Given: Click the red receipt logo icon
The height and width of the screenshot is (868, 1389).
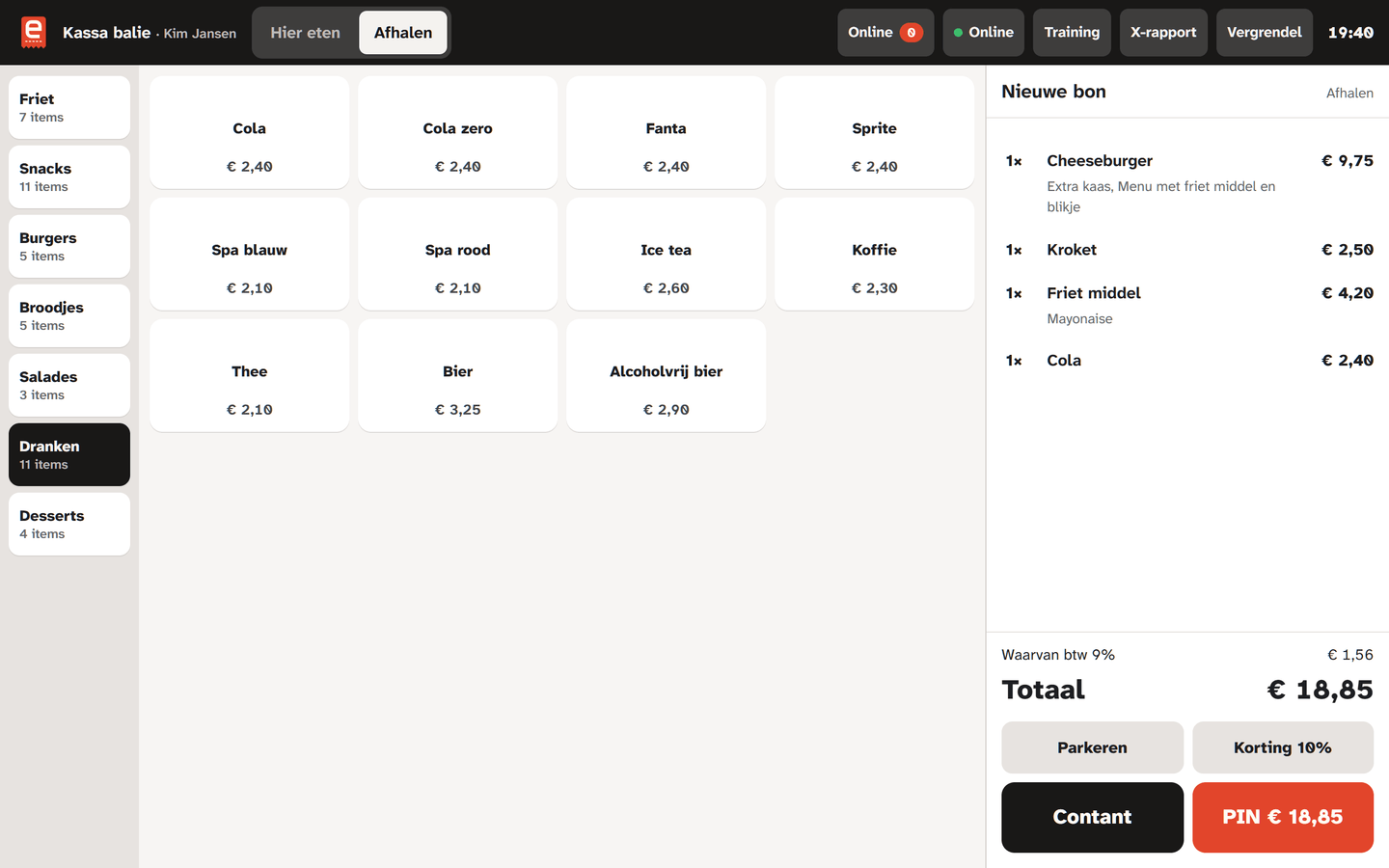Looking at the screenshot, I should [x=34, y=32].
